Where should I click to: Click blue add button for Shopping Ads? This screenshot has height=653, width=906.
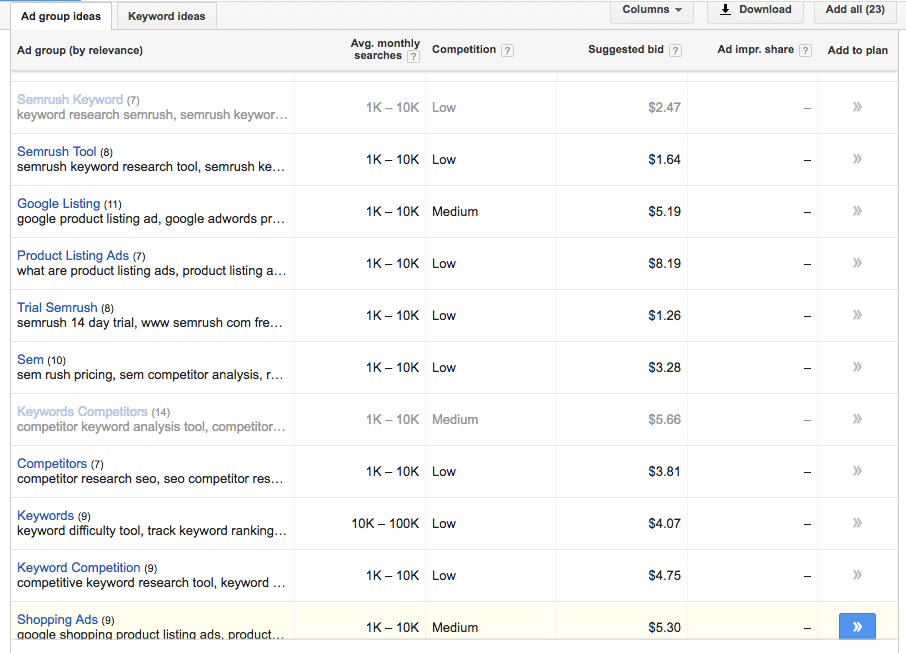click(857, 626)
